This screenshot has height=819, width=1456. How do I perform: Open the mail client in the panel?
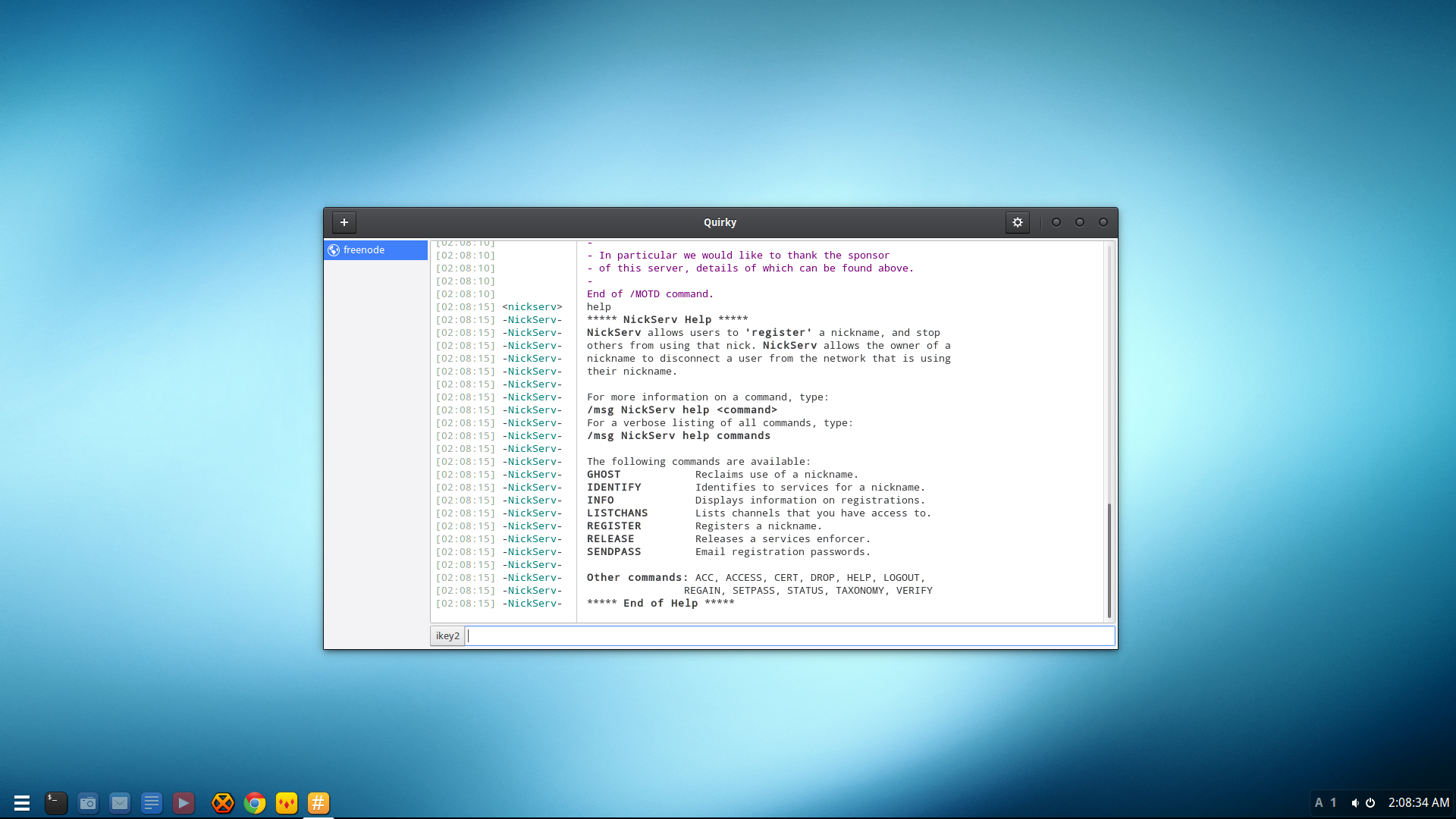tap(120, 803)
